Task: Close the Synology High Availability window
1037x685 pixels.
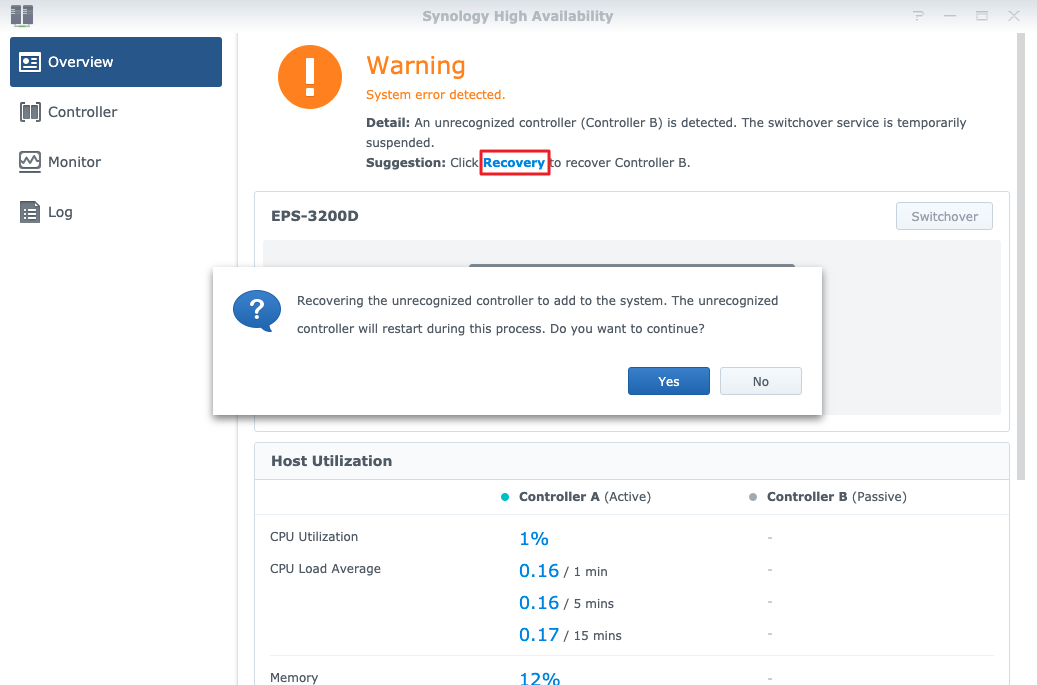Action: coord(1014,16)
